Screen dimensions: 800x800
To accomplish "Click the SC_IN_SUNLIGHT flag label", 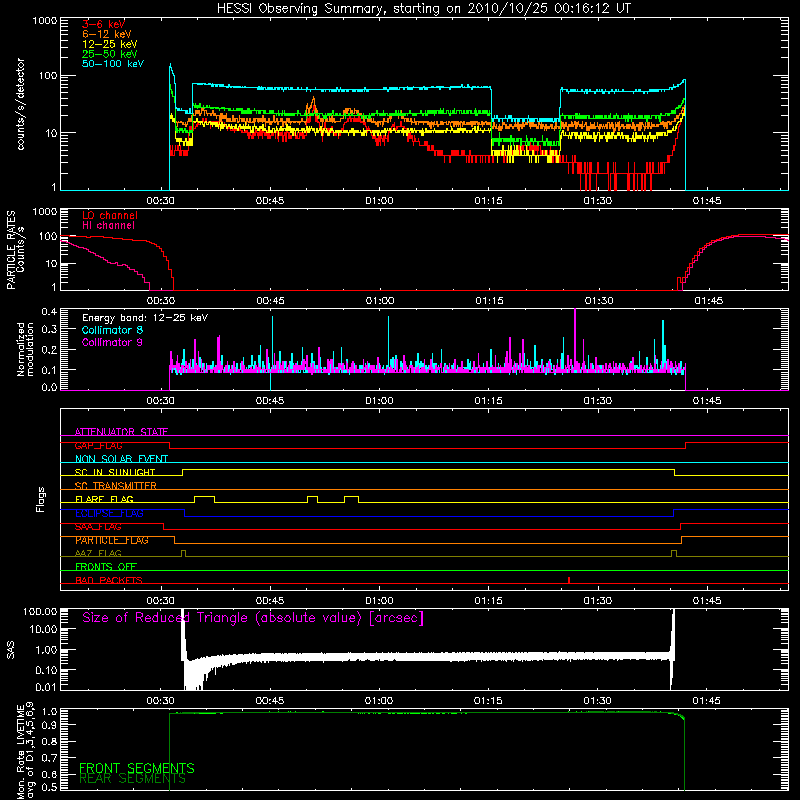I will 115,472.
